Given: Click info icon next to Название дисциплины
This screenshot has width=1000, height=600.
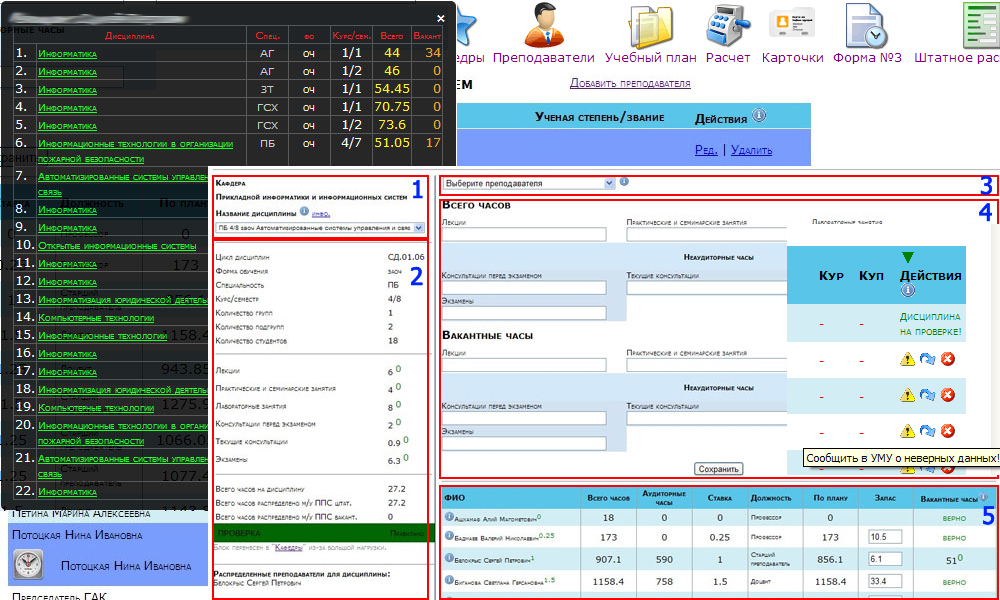Looking at the screenshot, I should [304, 213].
